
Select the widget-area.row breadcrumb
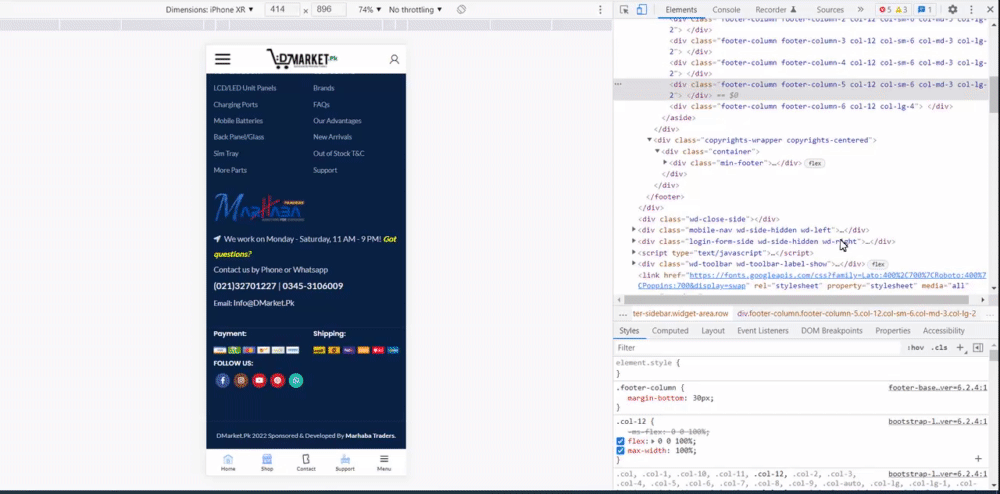pos(680,314)
